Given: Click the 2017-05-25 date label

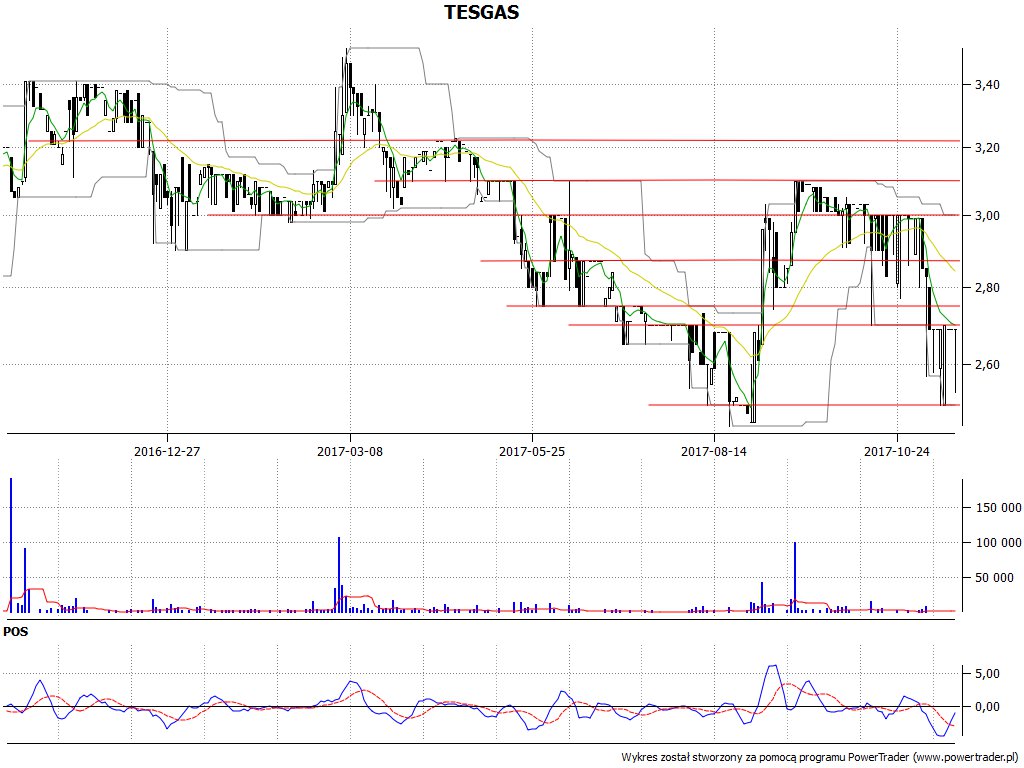Looking at the screenshot, I should pos(532,451).
